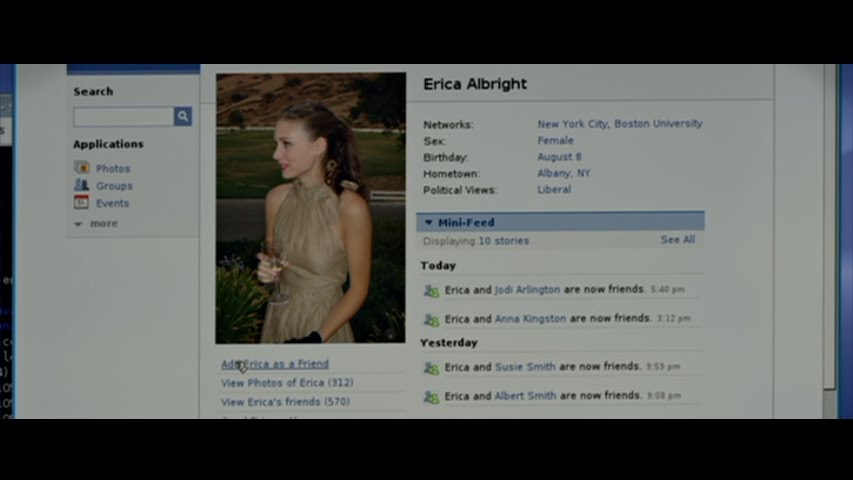The height and width of the screenshot is (480, 853).
Task: Click the search magnifier button
Action: tap(183, 117)
